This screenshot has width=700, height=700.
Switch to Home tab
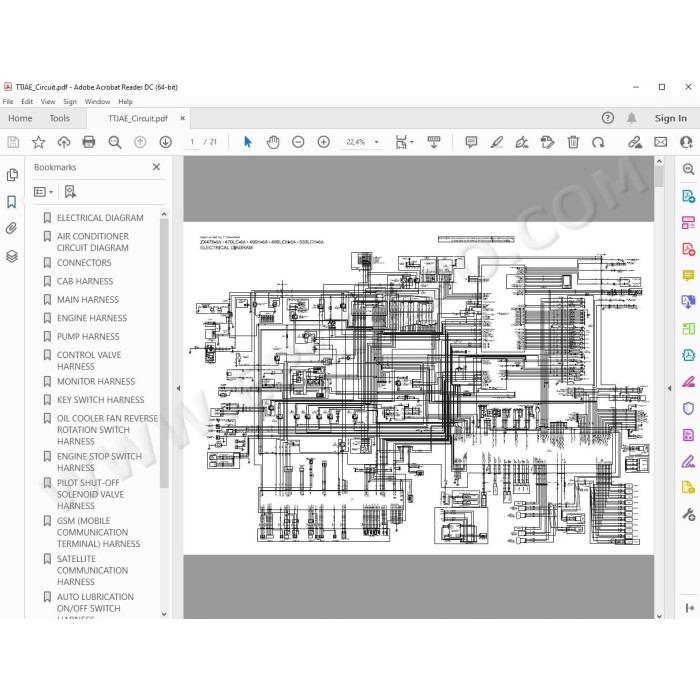point(20,118)
